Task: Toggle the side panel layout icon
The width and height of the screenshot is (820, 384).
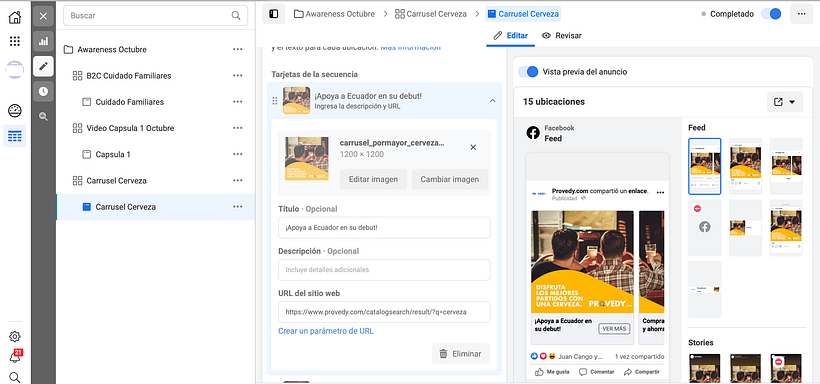Action: pyautogui.click(x=274, y=14)
